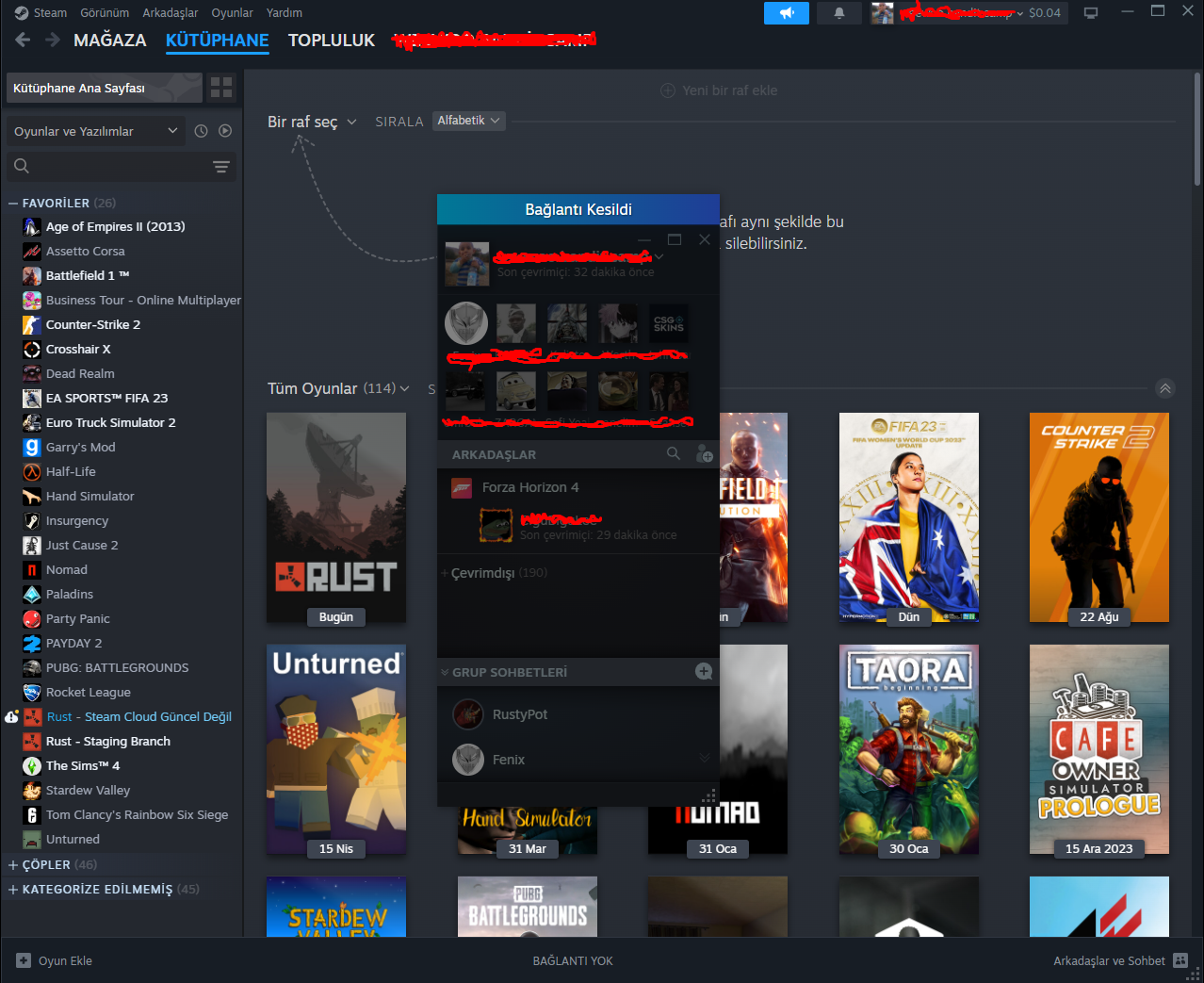Go back with the left arrow
The width and height of the screenshot is (1204, 983).
pyautogui.click(x=24, y=40)
